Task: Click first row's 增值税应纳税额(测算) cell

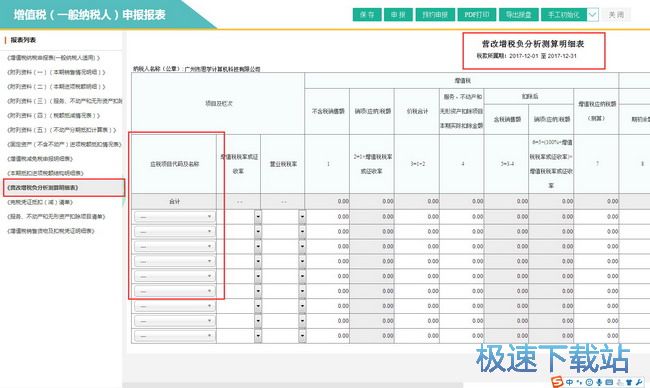Action: point(596,217)
